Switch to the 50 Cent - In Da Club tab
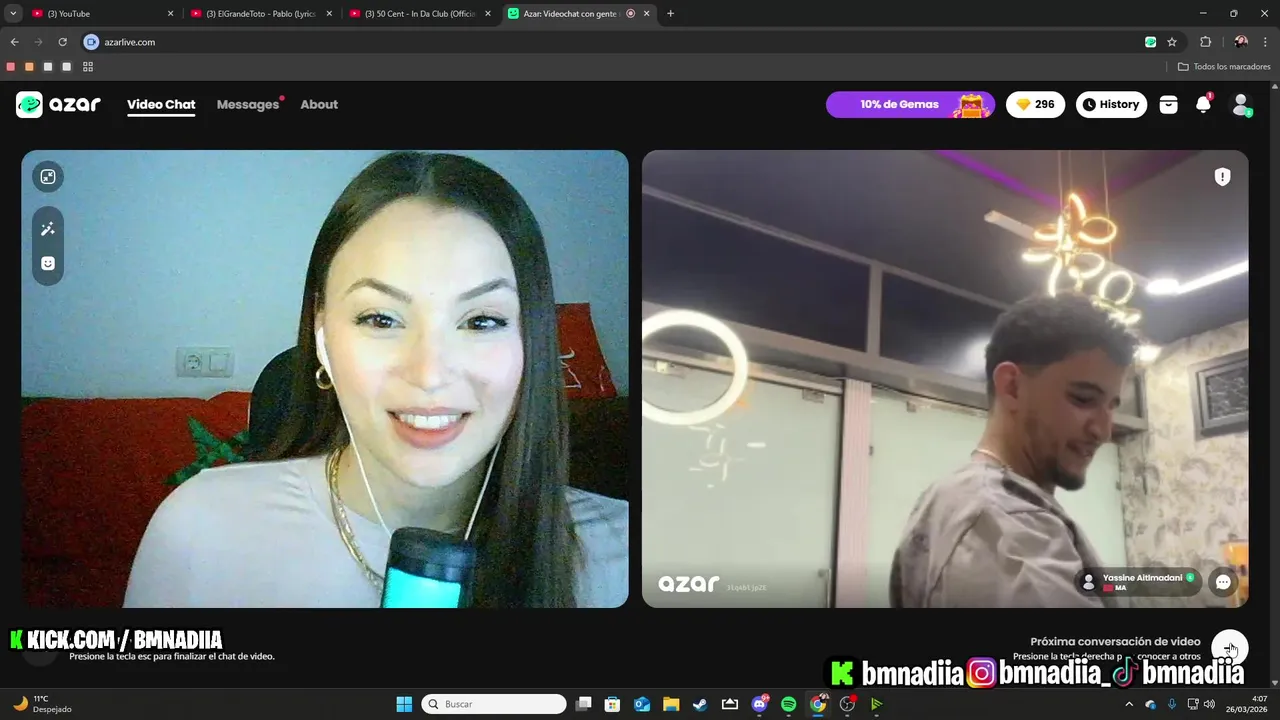This screenshot has width=1280, height=720. coord(420,14)
